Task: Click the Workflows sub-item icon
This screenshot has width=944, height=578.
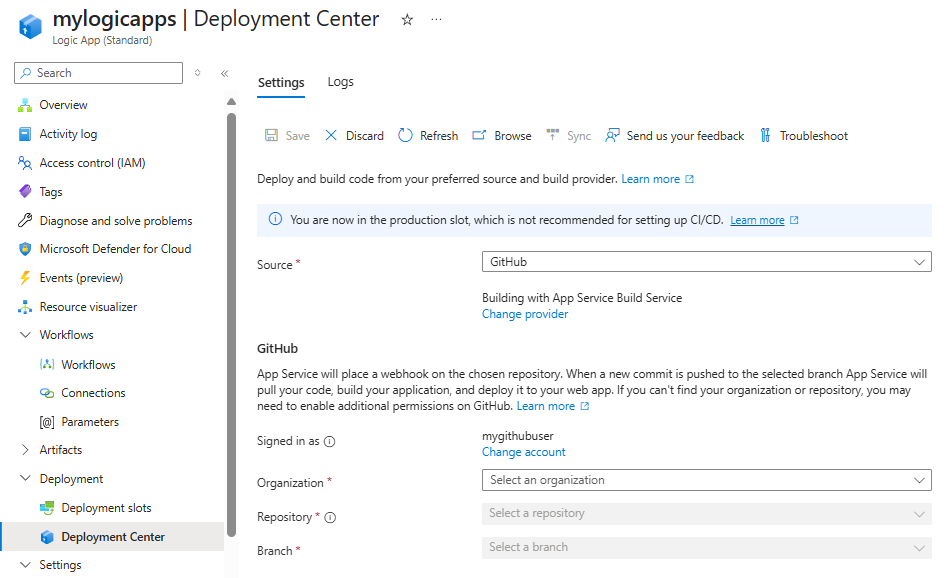Action: pyautogui.click(x=47, y=365)
